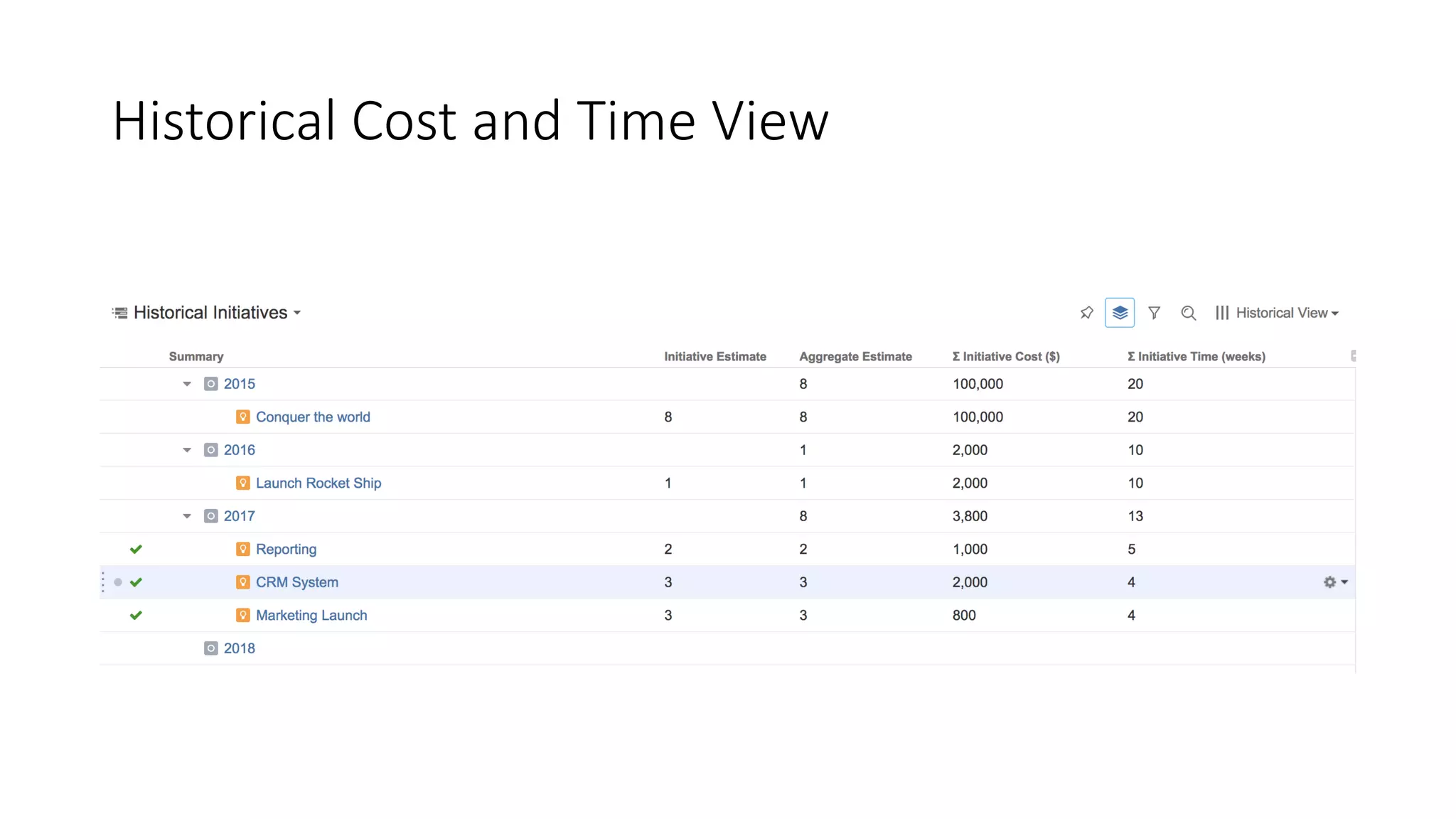Click the Conquer the world issue type icon

(x=243, y=417)
